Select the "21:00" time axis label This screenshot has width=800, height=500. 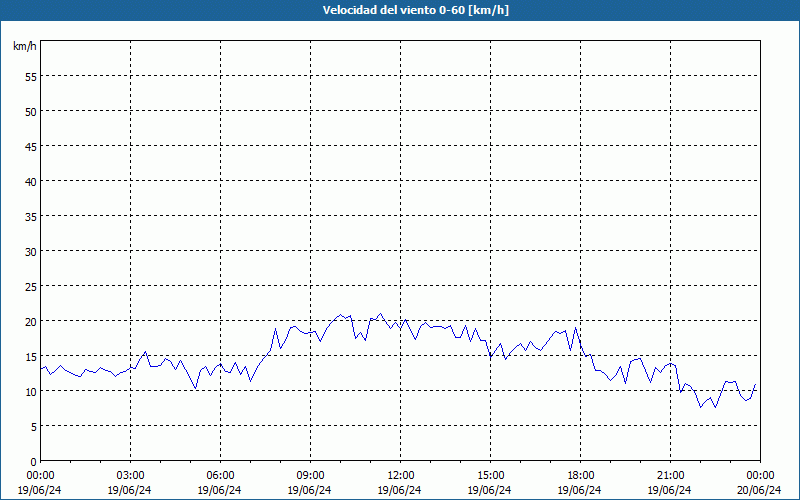pyautogui.click(x=670, y=476)
